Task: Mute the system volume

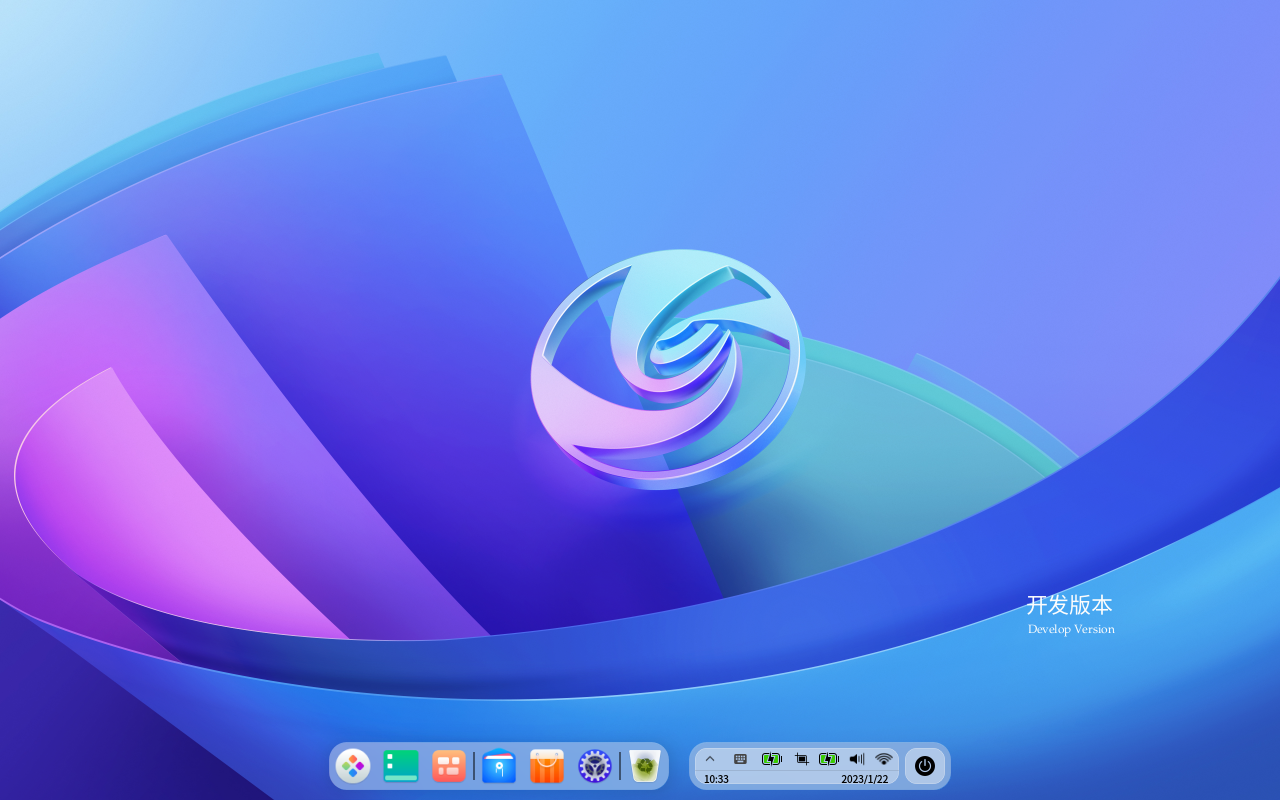Action: click(x=856, y=758)
